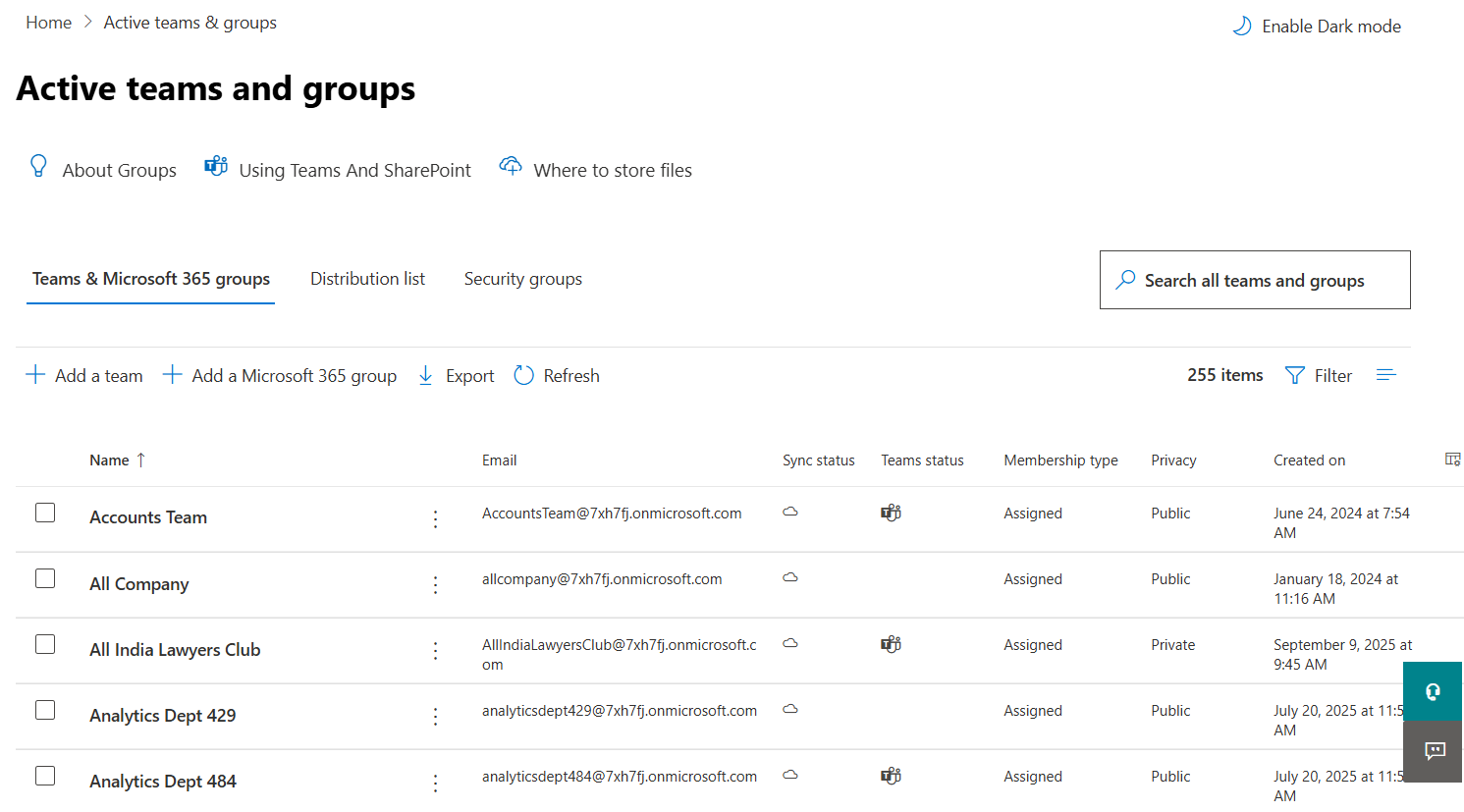1464x812 pixels.
Task: Click the choose columns icon in table header
Action: (1452, 460)
